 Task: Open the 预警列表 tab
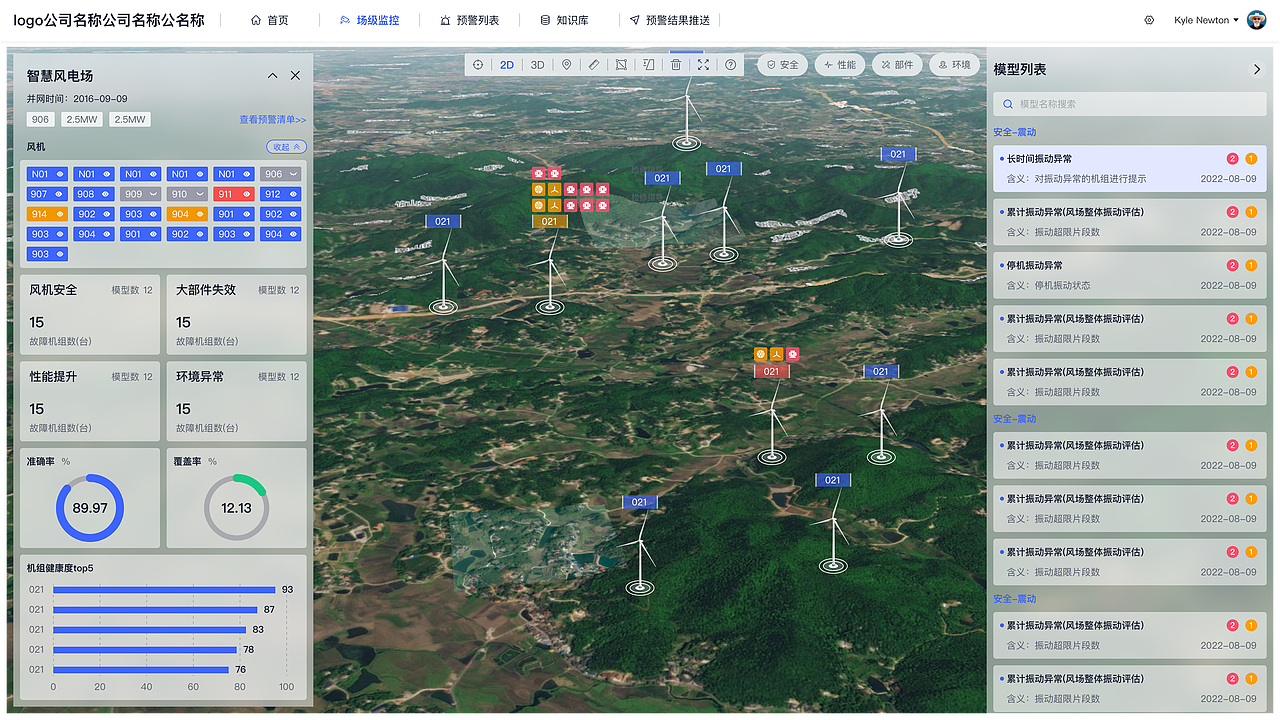(x=469, y=20)
